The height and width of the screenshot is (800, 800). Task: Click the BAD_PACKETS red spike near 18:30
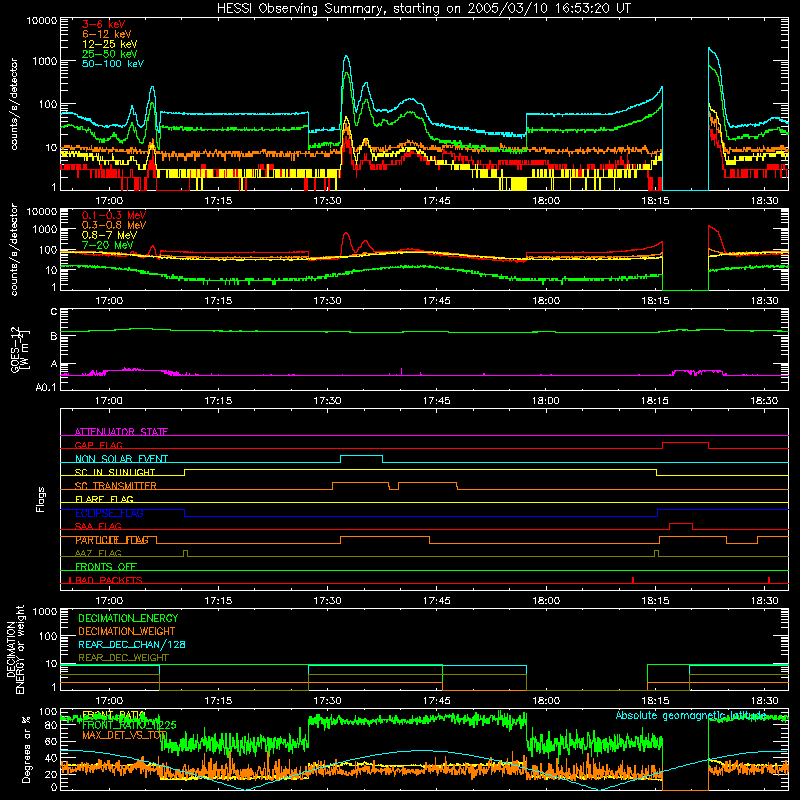point(769,580)
